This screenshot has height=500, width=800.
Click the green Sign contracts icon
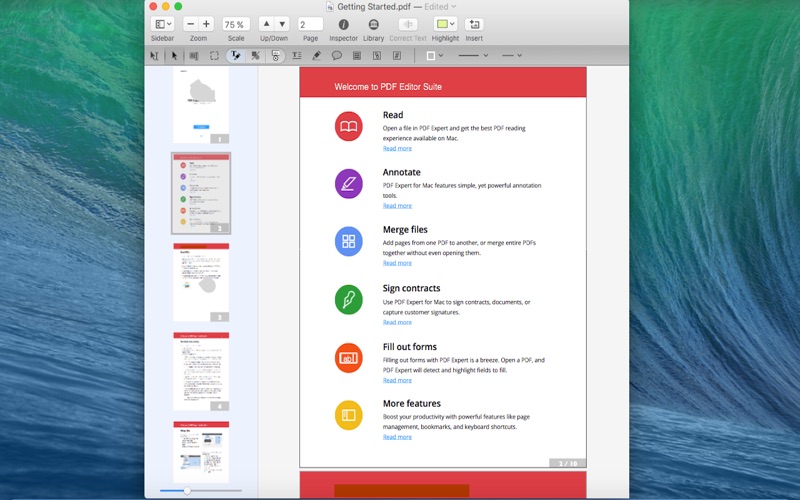point(348,300)
